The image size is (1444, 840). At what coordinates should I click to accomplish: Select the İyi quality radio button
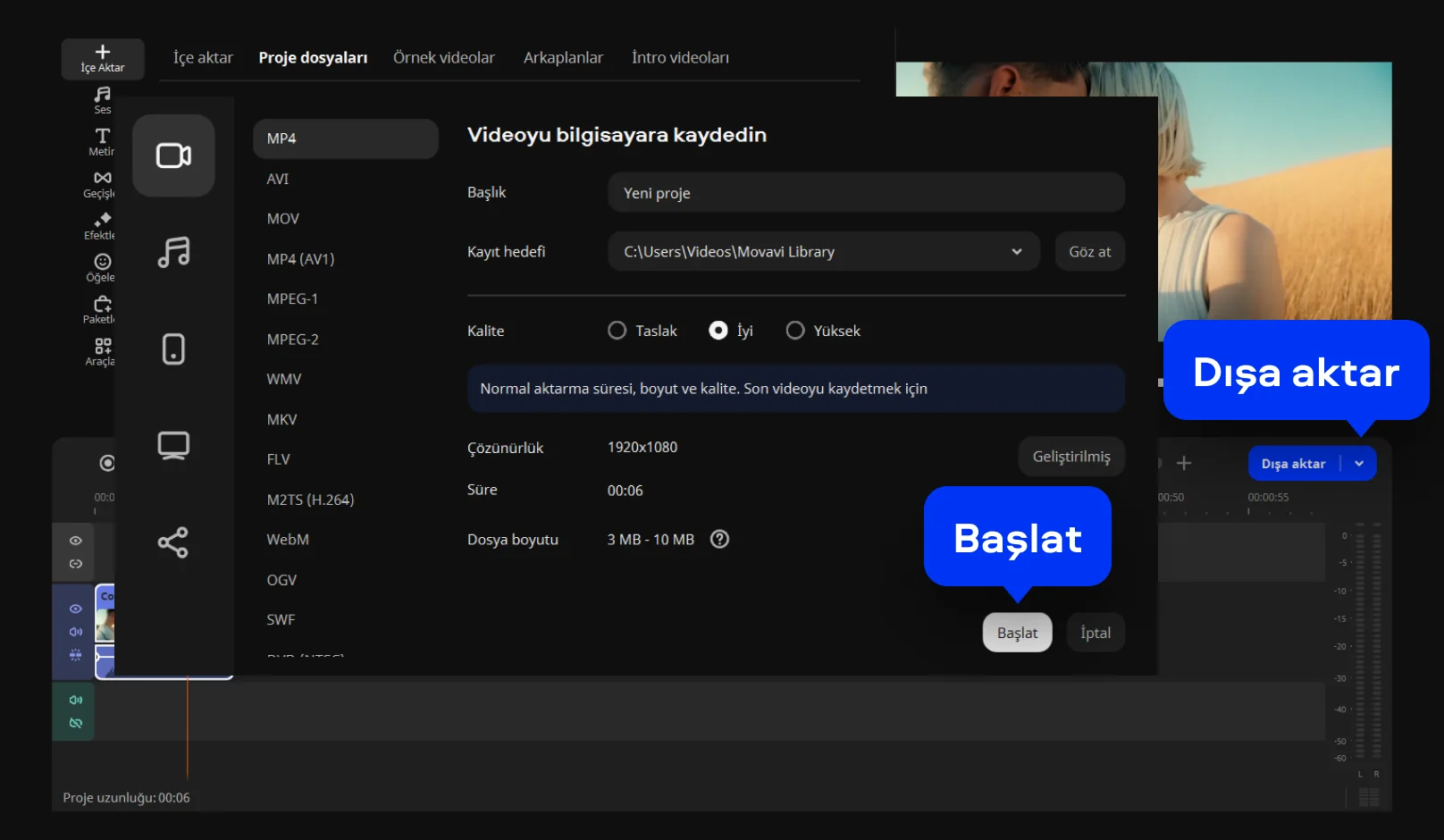point(718,331)
